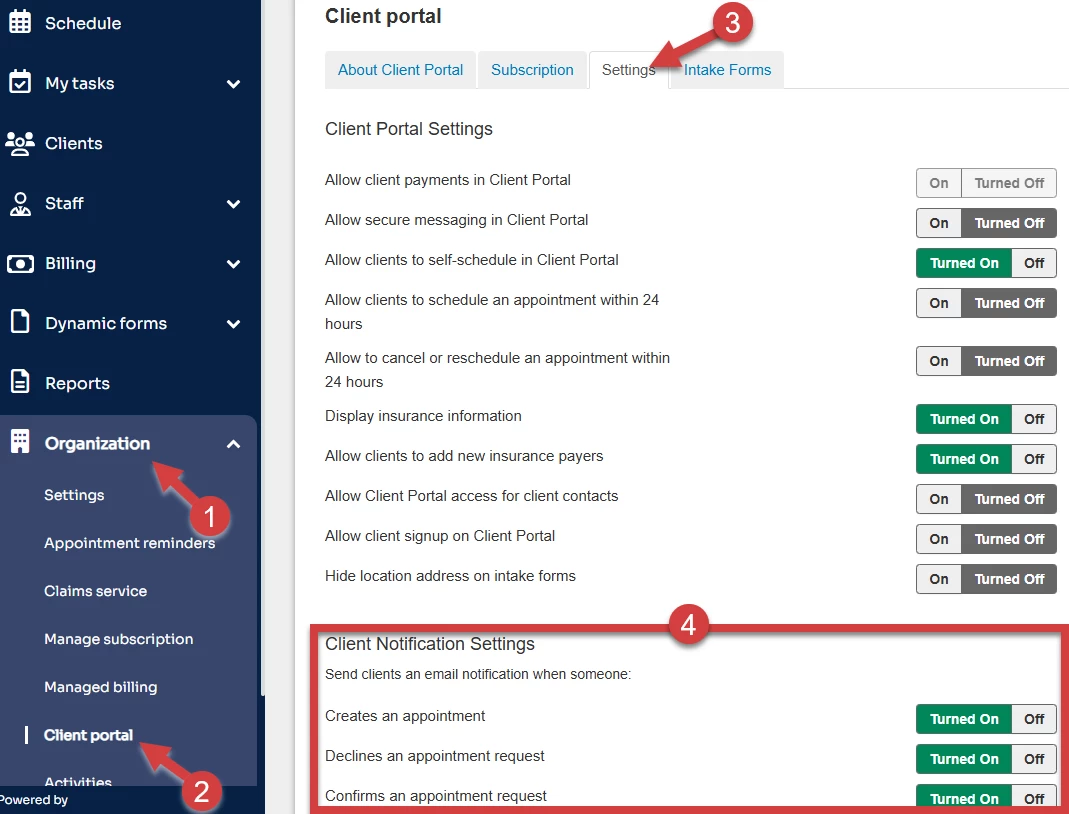1069x814 pixels.
Task: Open Schedule in the sidebar
Action: 82,23
